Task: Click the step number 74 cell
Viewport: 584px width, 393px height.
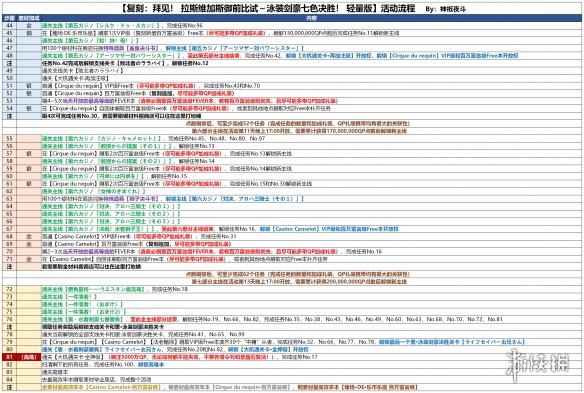Action: [9, 304]
